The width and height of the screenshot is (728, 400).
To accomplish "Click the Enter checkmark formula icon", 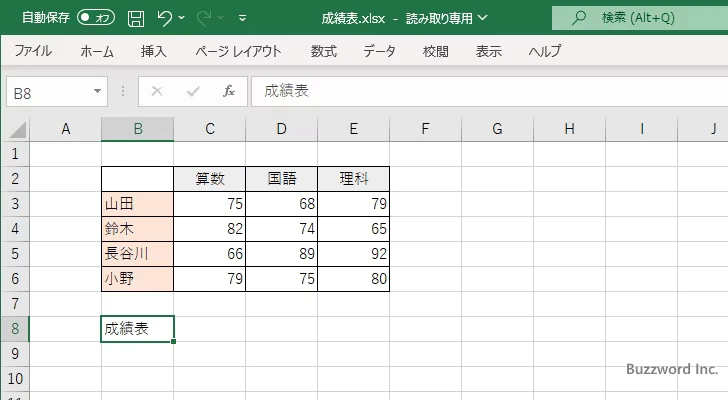I will point(193,91).
